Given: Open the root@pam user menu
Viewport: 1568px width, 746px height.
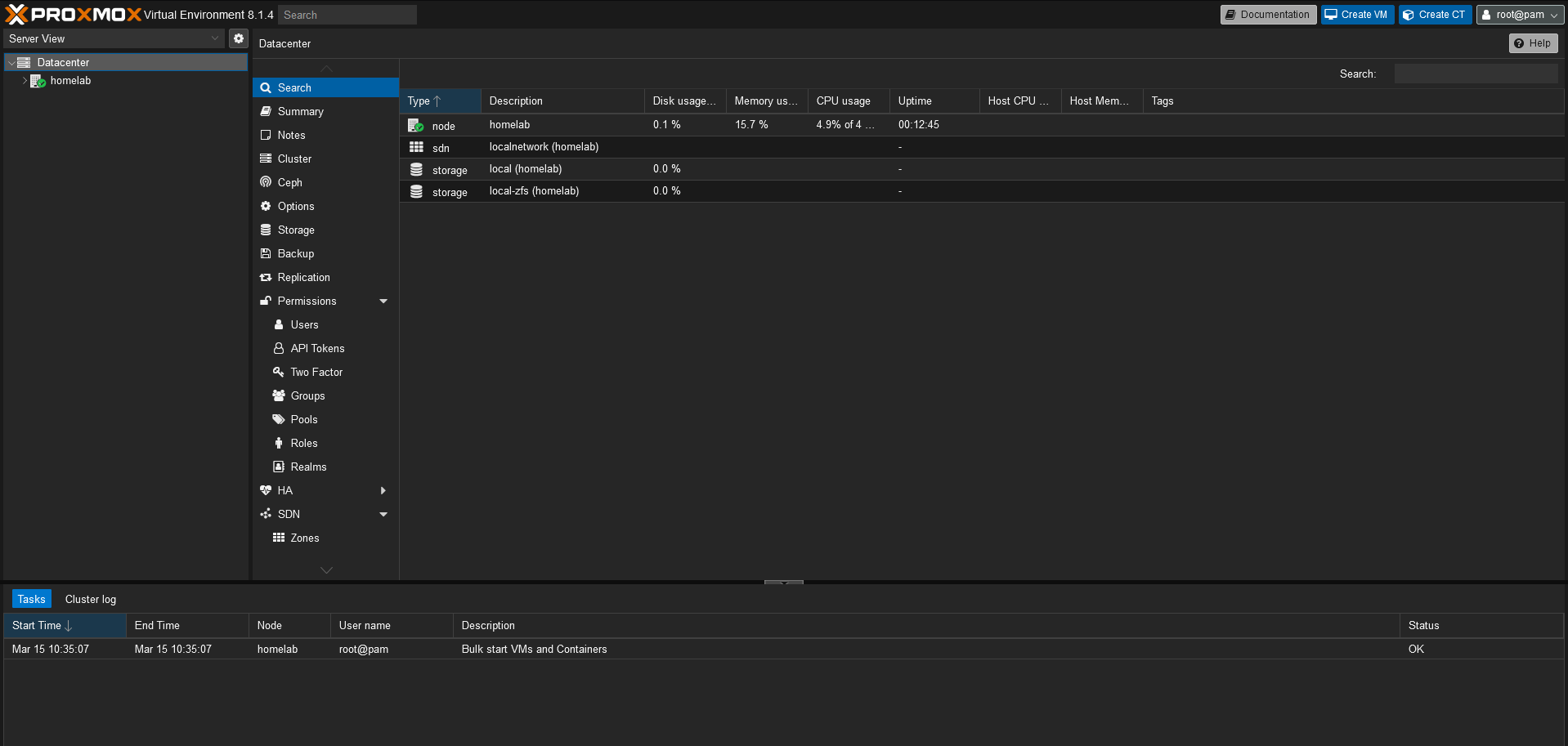Looking at the screenshot, I should click(1519, 14).
